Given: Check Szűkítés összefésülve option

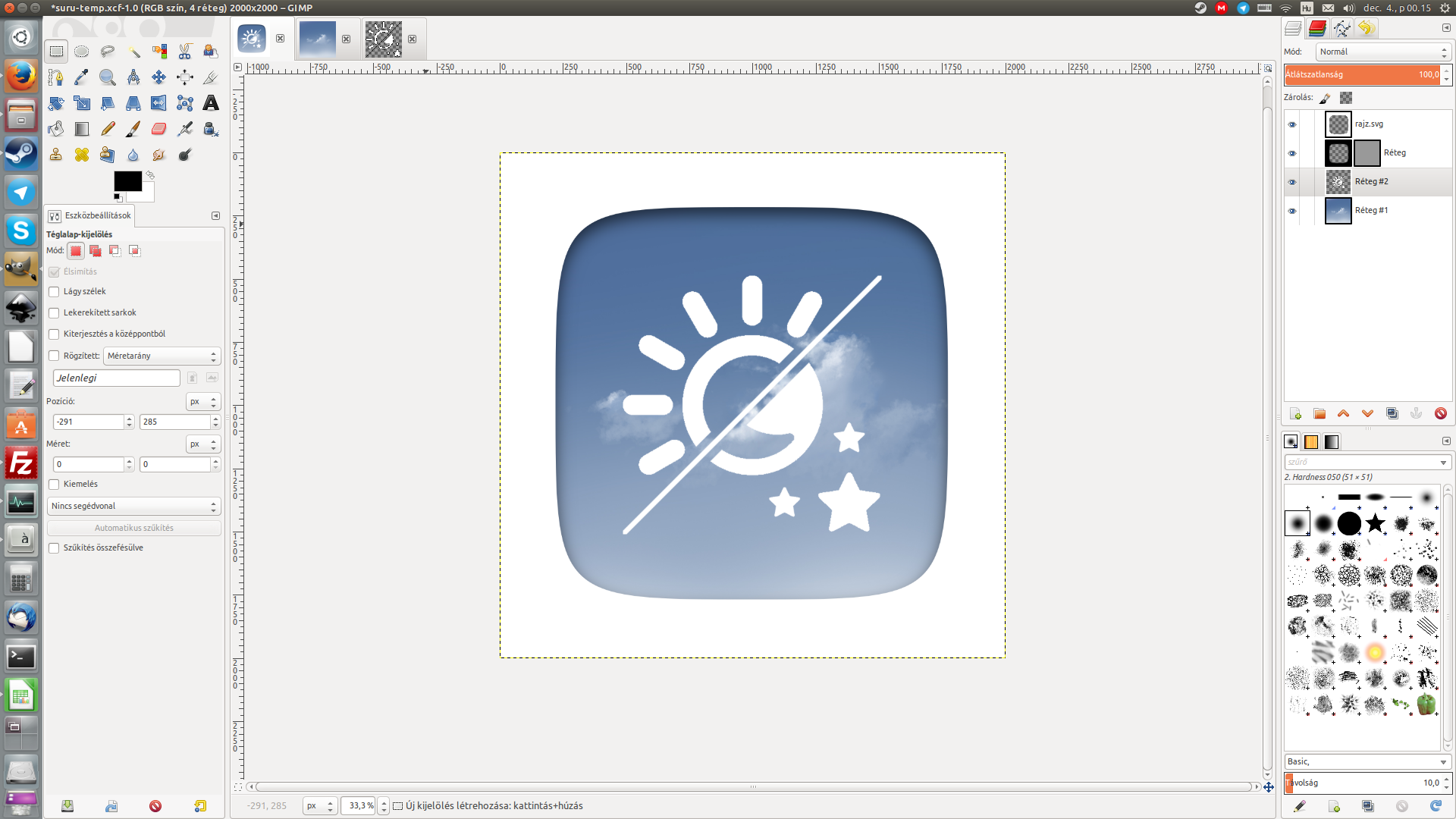Looking at the screenshot, I should point(54,548).
